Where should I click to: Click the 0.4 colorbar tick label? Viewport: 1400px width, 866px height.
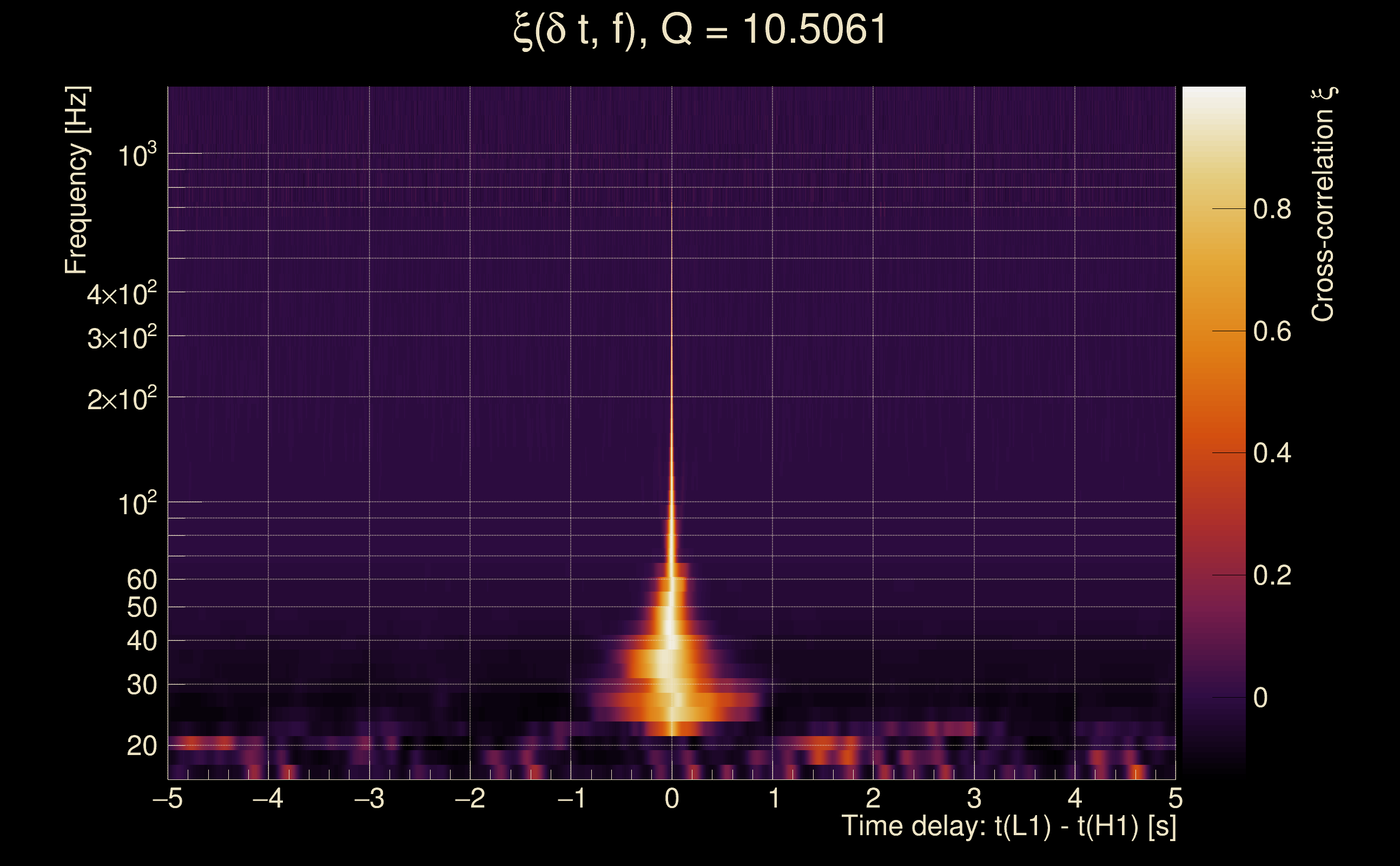[x=1272, y=454]
